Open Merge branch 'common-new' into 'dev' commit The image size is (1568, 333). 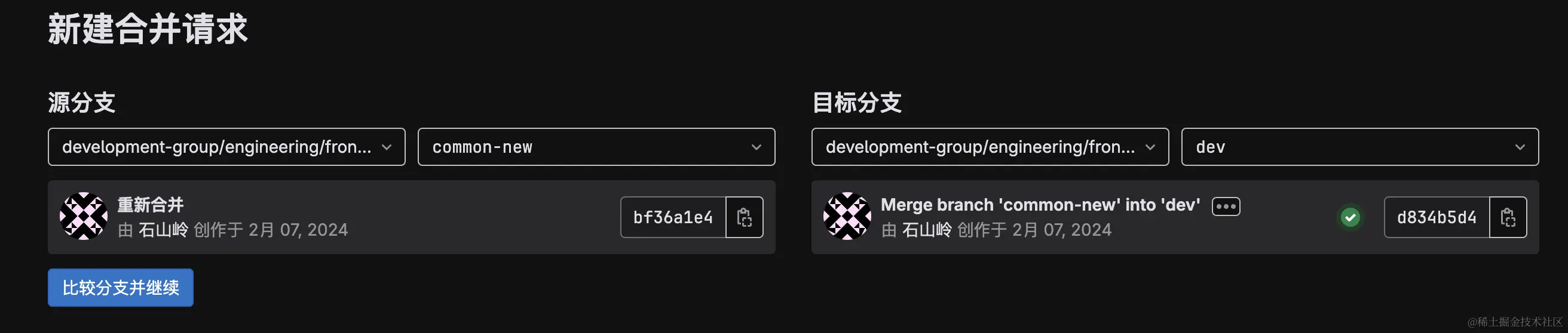1040,205
